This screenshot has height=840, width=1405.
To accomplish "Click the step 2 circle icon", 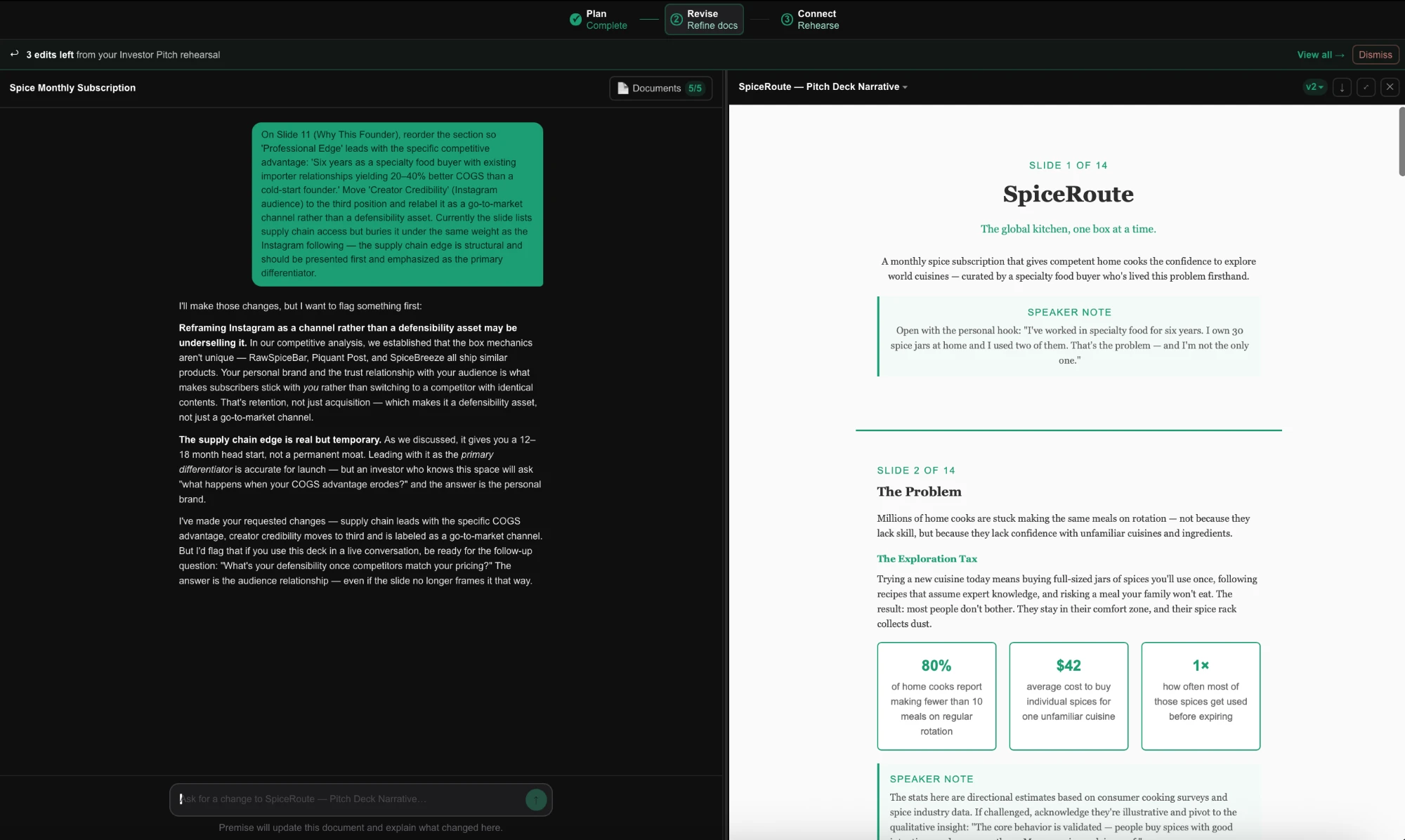I will point(676,20).
